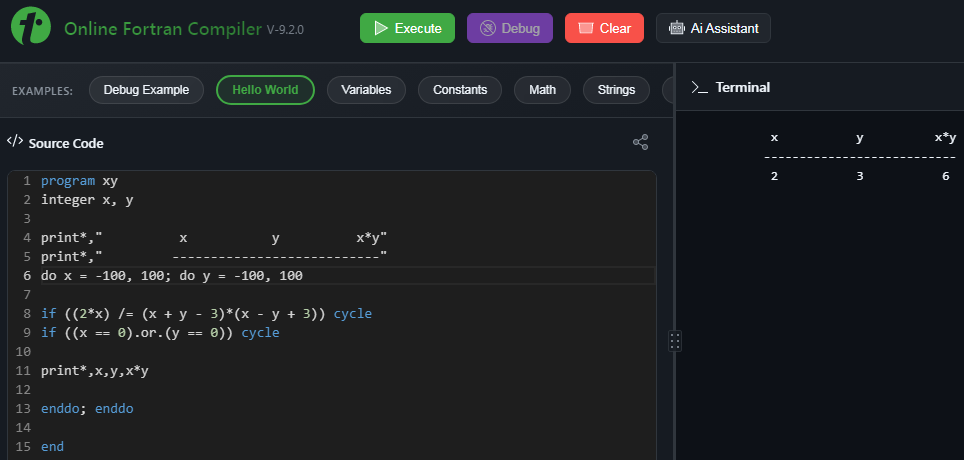The height and width of the screenshot is (460, 964).
Task: Click line 2 'integer x, y'
Action: click(x=87, y=200)
